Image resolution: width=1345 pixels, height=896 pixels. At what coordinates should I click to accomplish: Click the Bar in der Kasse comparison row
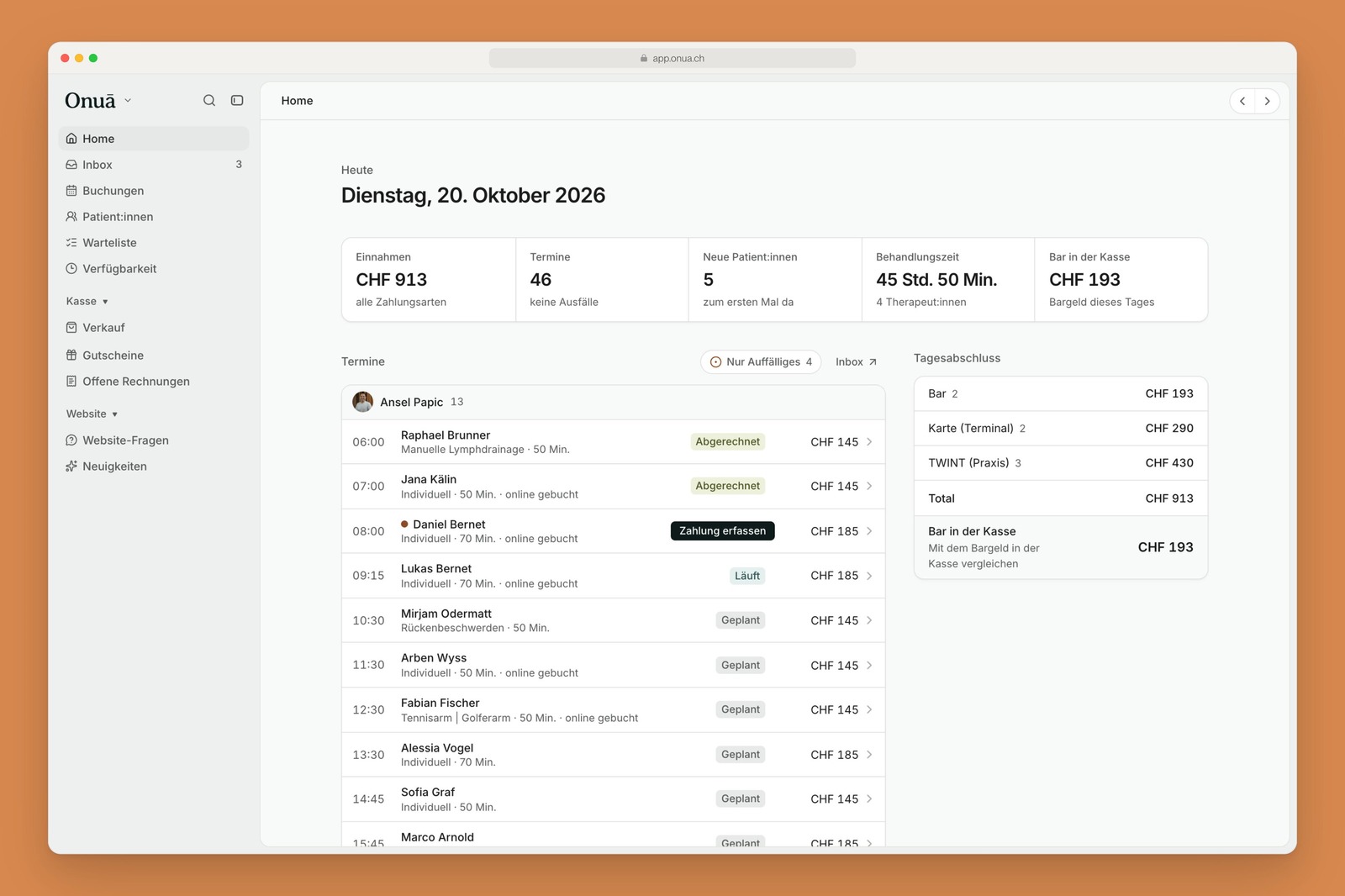coord(1060,547)
